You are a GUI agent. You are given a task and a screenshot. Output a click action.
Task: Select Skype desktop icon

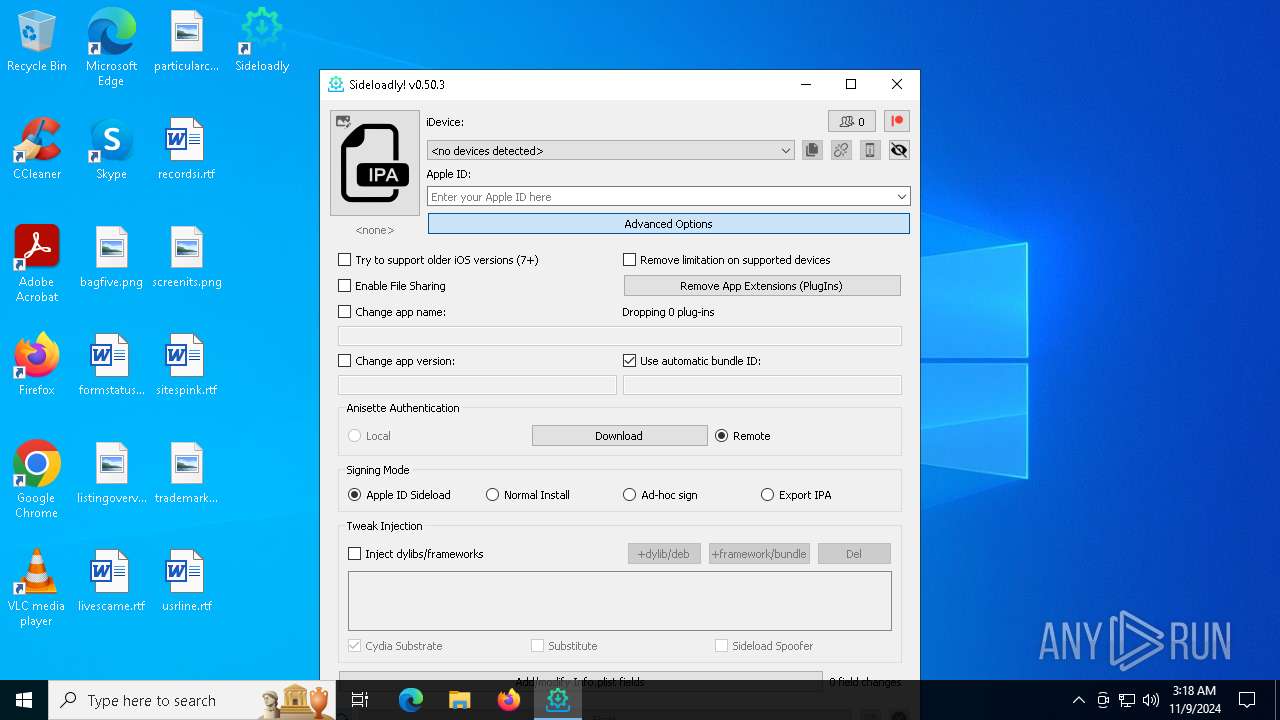[x=111, y=150]
